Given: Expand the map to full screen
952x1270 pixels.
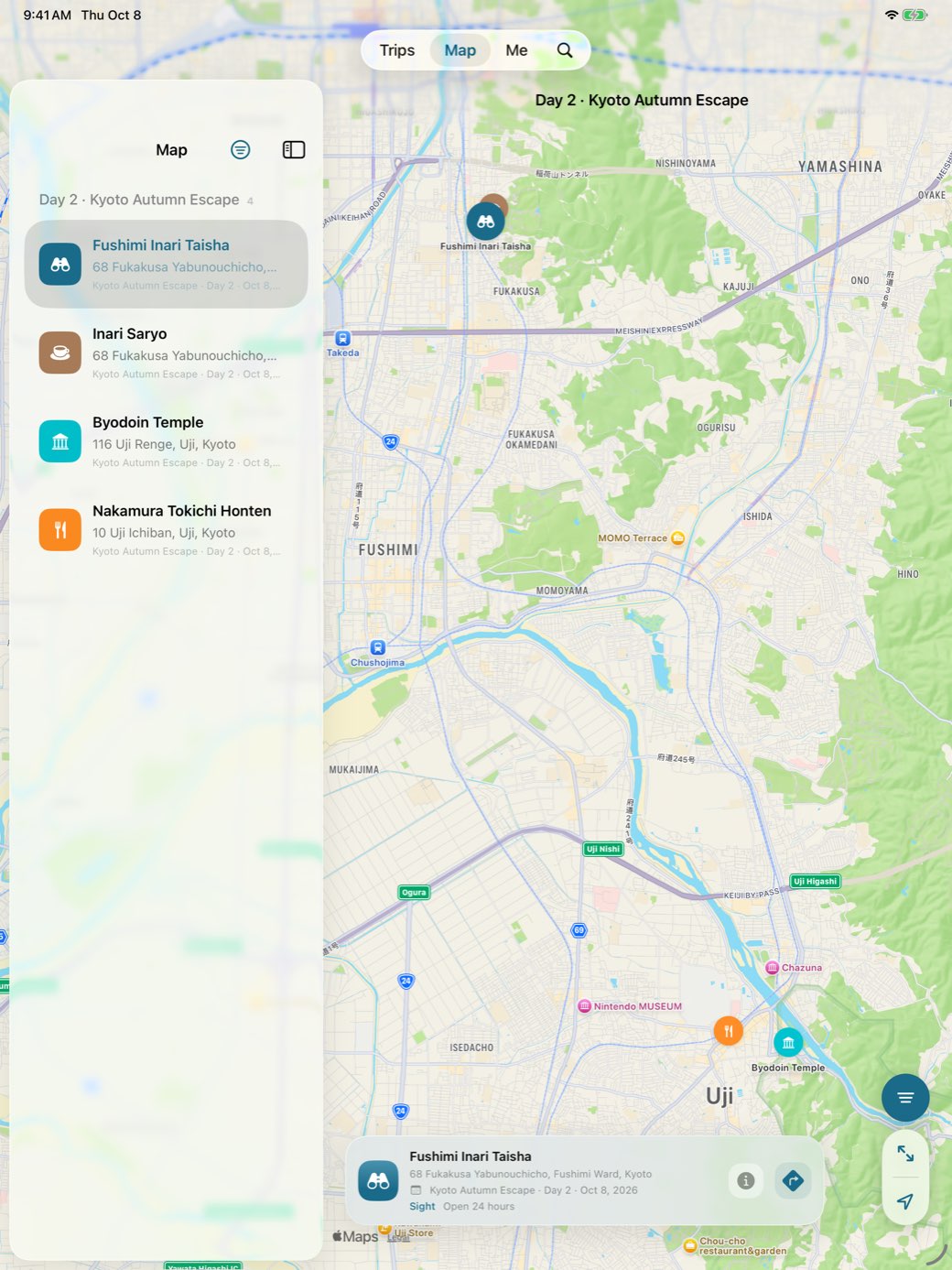Looking at the screenshot, I should coord(905,1154).
